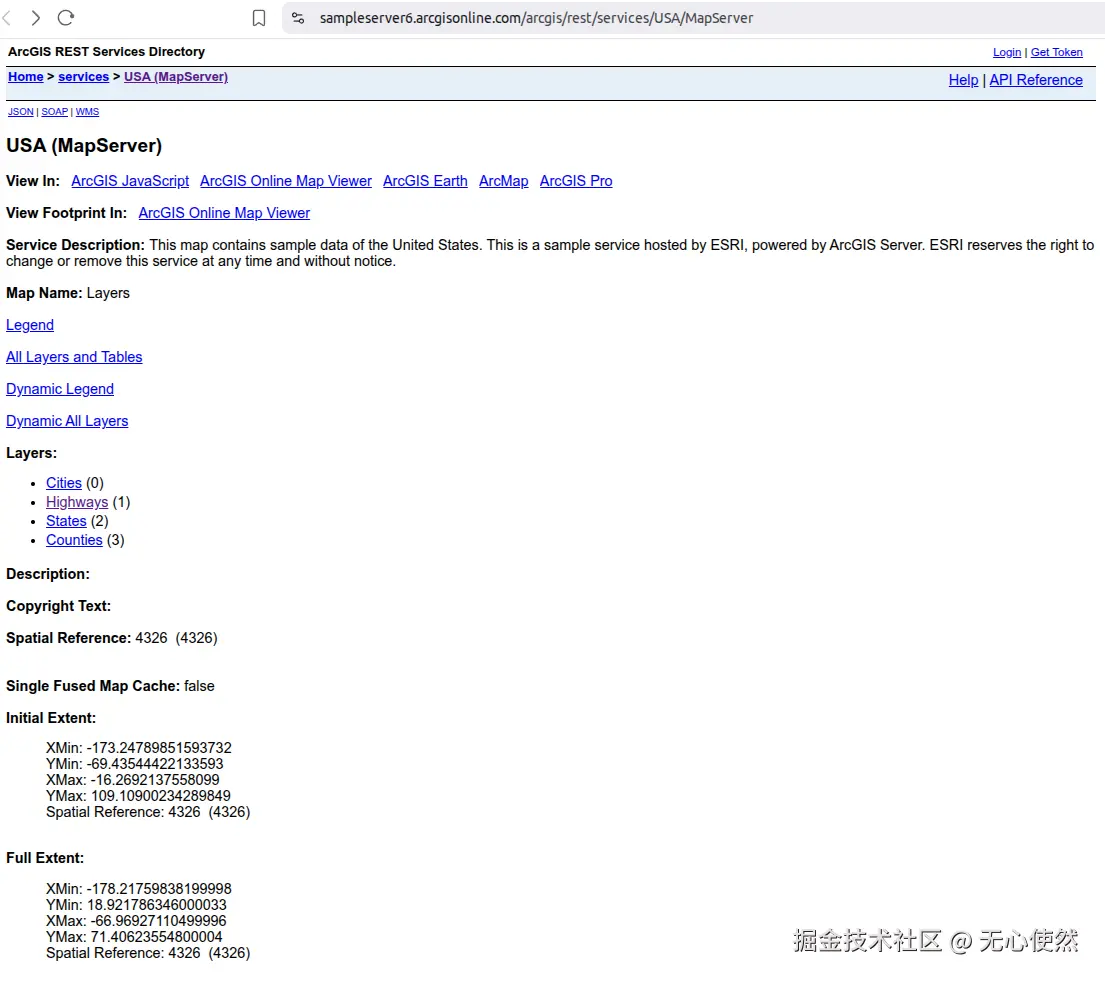The image size is (1105, 981).
Task: Click the Initial Extent heading
Action: click(x=51, y=718)
